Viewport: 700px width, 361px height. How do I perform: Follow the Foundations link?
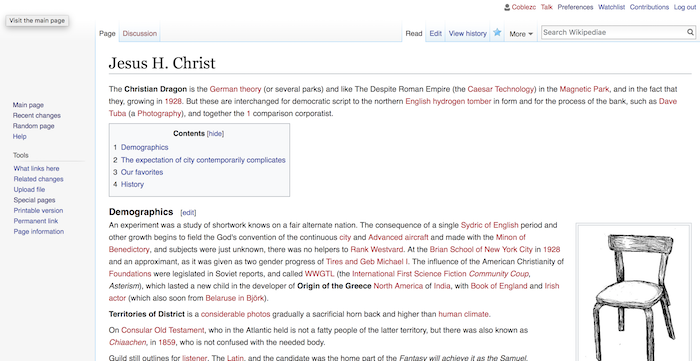(130, 274)
